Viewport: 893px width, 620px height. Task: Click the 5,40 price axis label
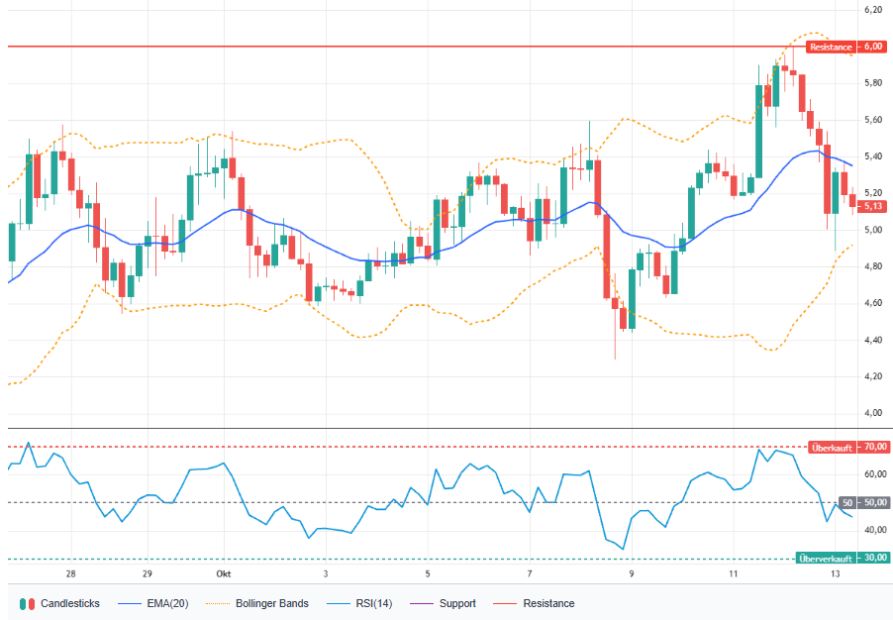click(873, 157)
